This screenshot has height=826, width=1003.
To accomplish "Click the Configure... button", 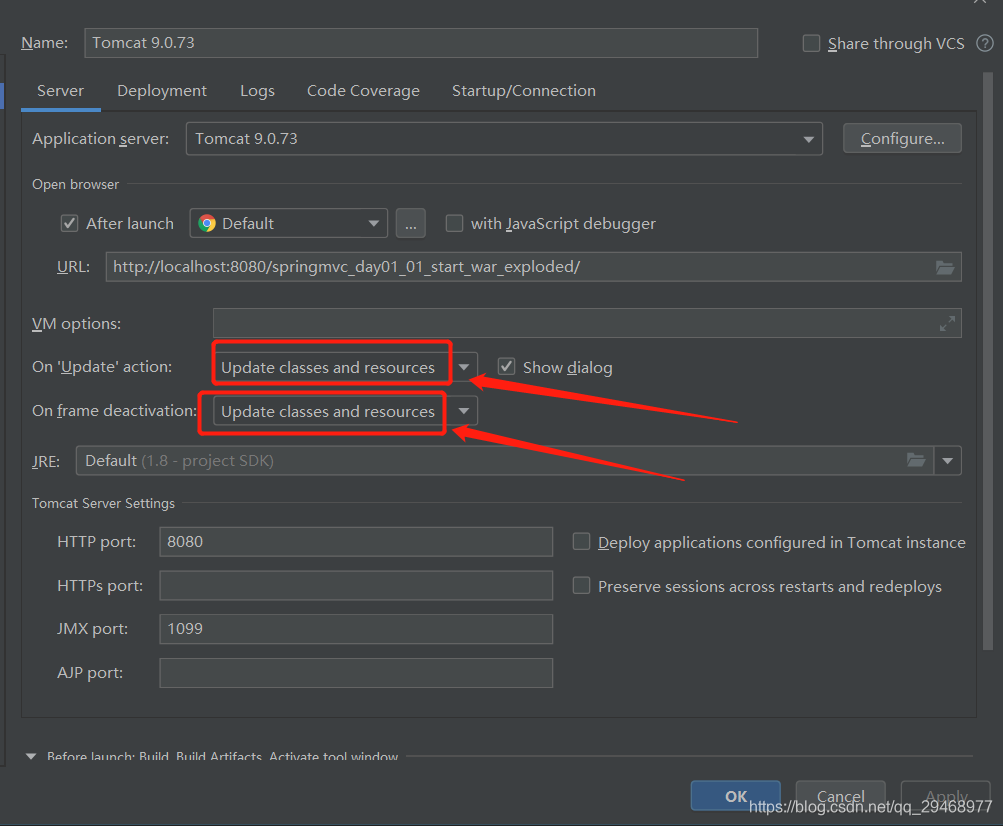I will pyautogui.click(x=902, y=138).
